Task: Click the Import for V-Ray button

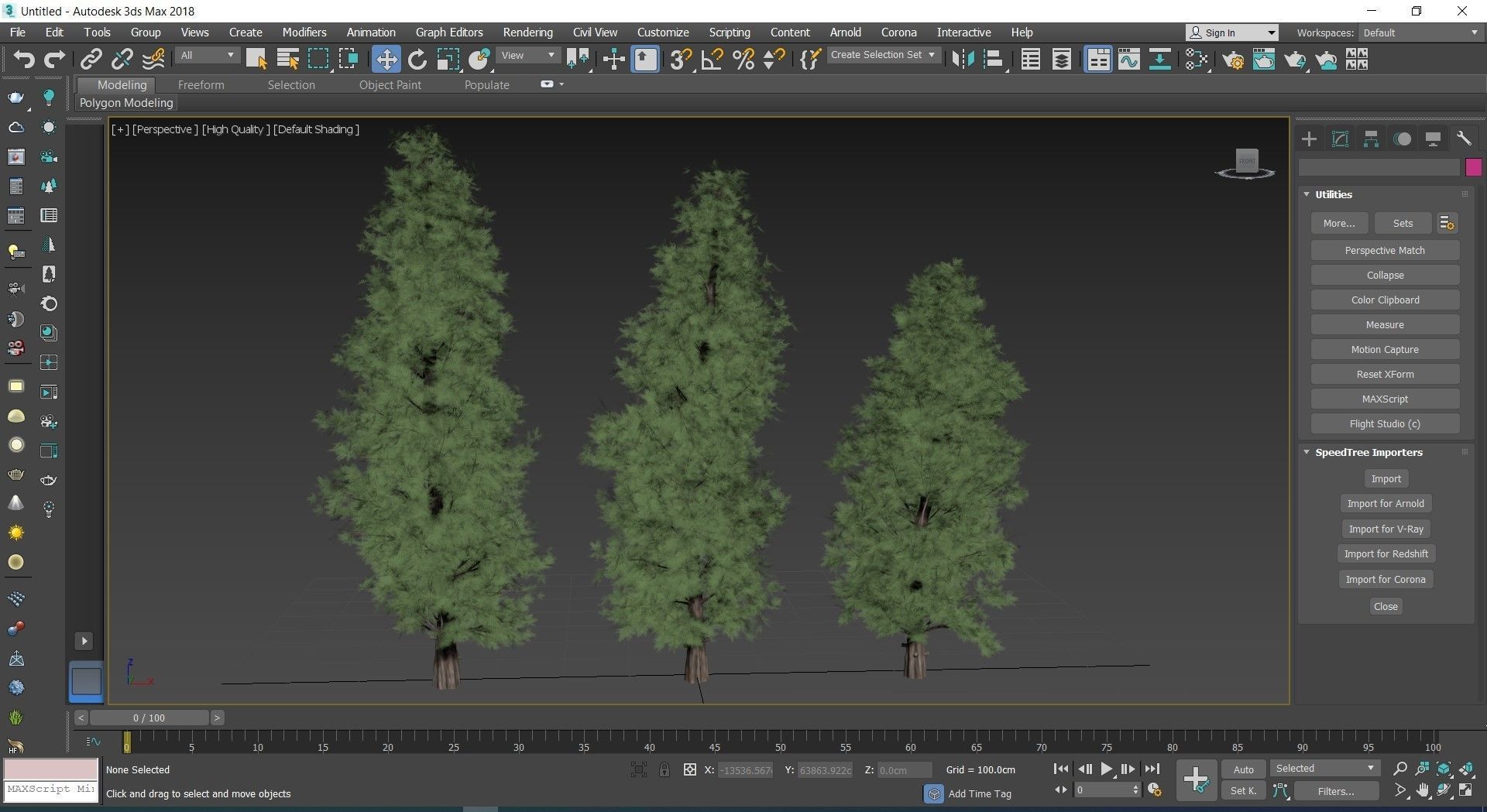Action: [x=1386, y=529]
